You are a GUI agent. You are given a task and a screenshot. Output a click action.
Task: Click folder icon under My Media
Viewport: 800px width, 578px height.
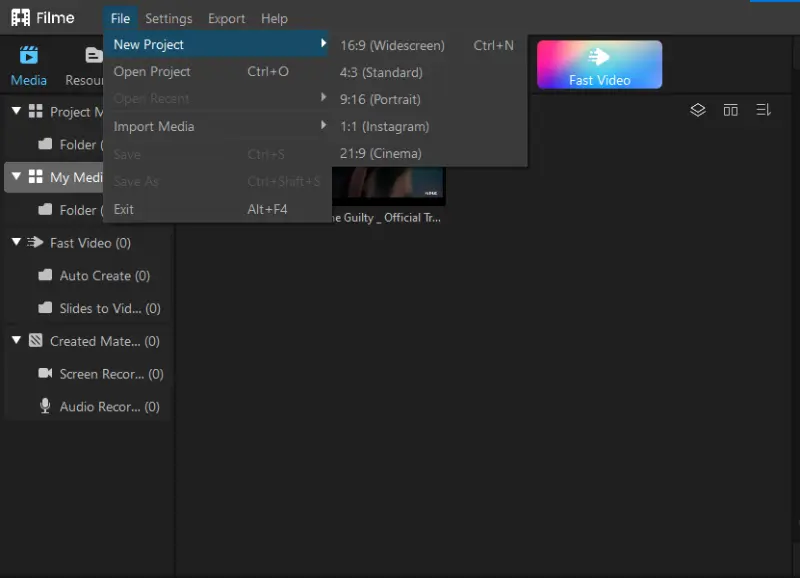click(45, 209)
